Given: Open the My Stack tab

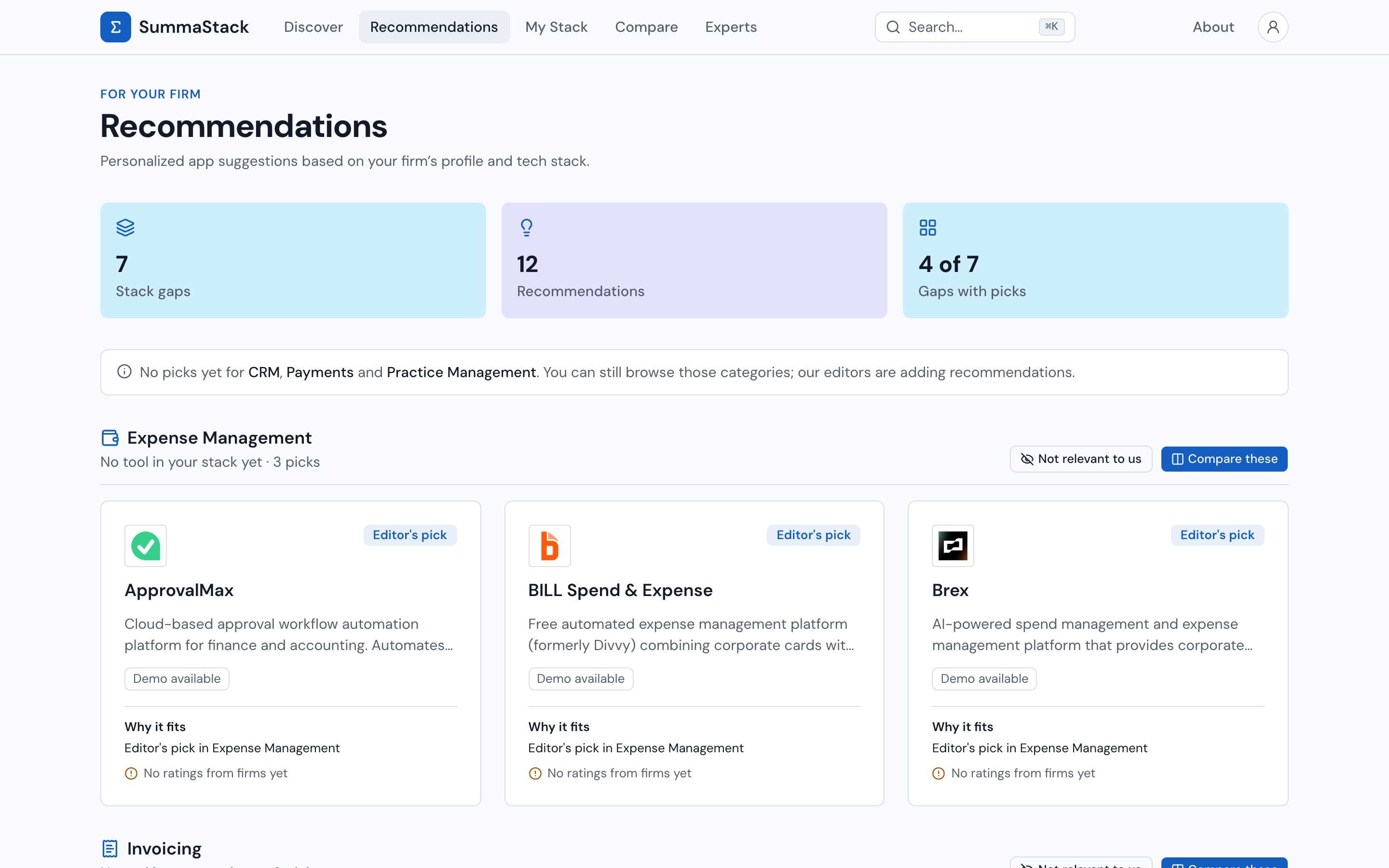Looking at the screenshot, I should tap(556, 27).
